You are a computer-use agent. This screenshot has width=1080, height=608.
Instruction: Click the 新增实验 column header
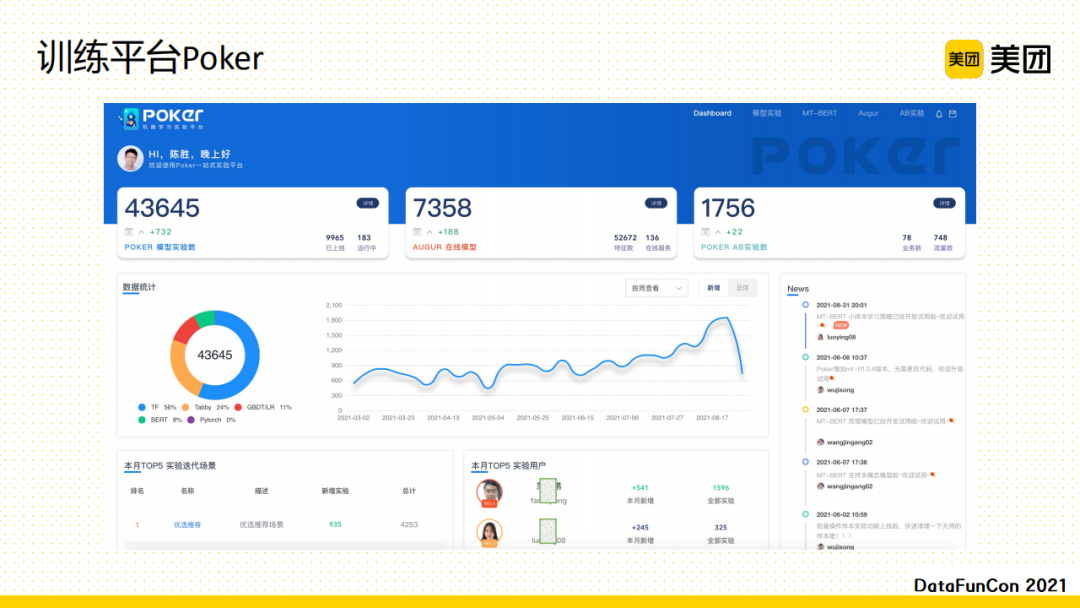335,491
